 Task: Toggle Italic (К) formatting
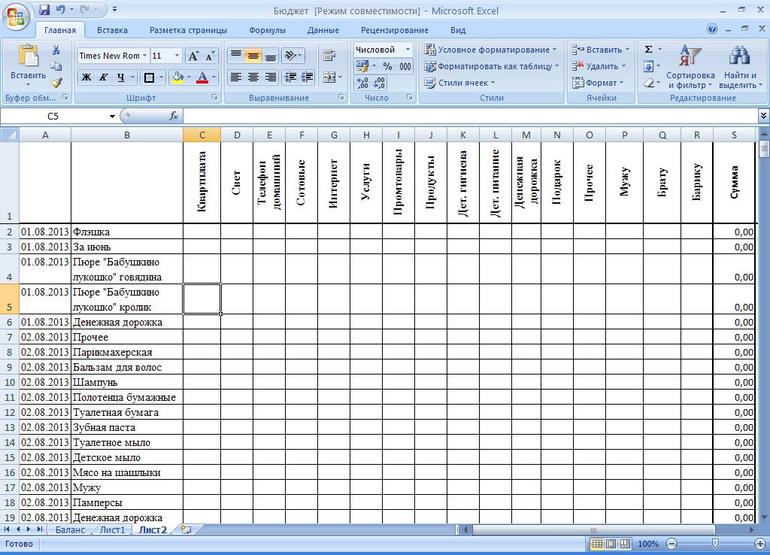104,77
